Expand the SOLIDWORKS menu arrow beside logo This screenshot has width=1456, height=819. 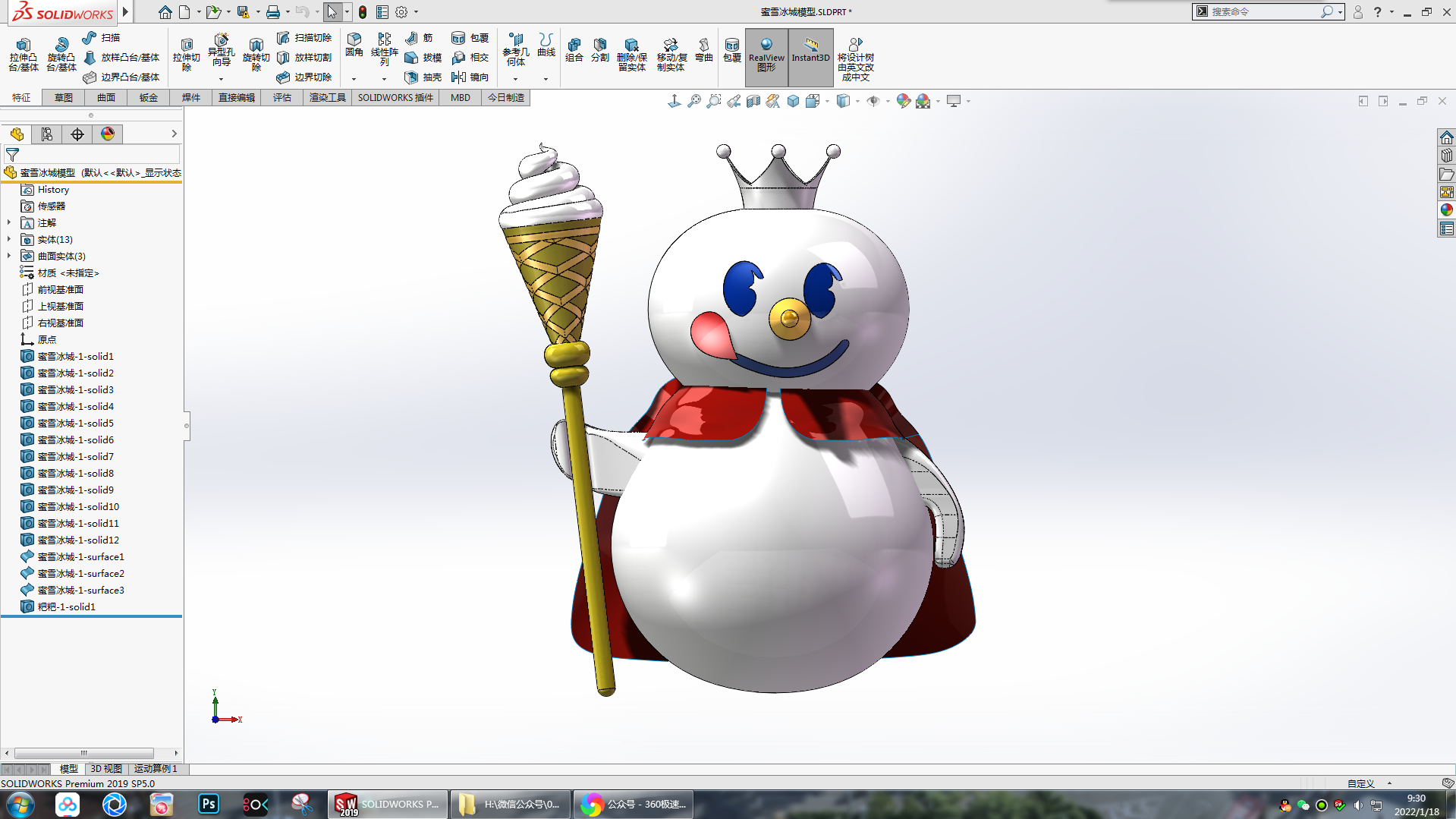pos(125,12)
